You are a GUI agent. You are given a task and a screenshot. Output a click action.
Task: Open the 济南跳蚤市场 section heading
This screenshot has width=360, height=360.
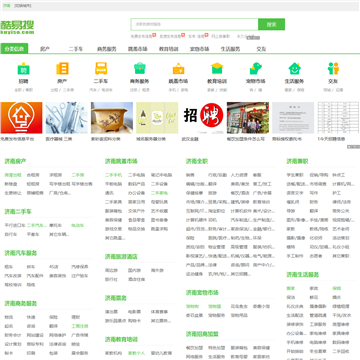click(x=121, y=161)
